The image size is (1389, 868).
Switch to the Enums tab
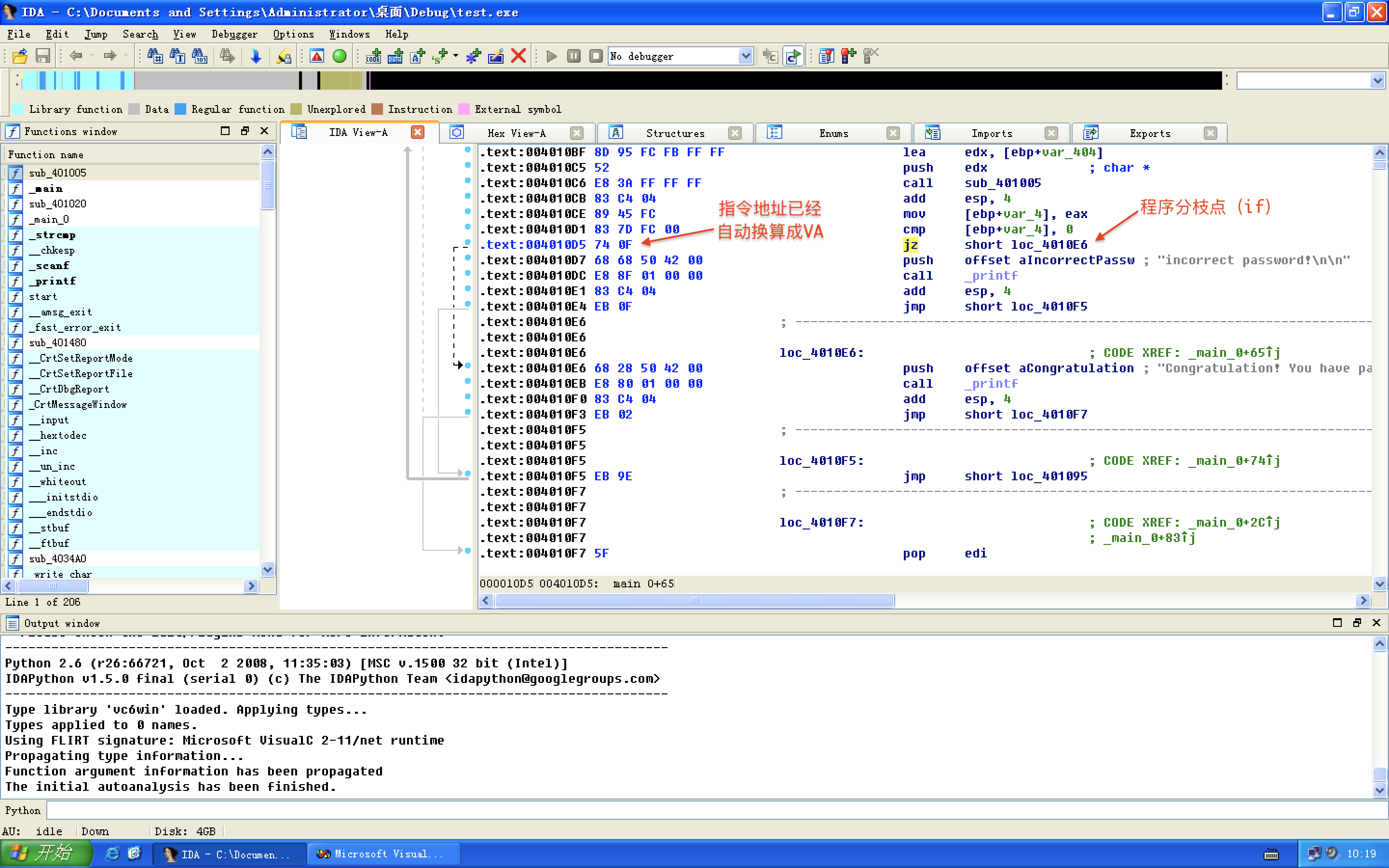[x=833, y=133]
